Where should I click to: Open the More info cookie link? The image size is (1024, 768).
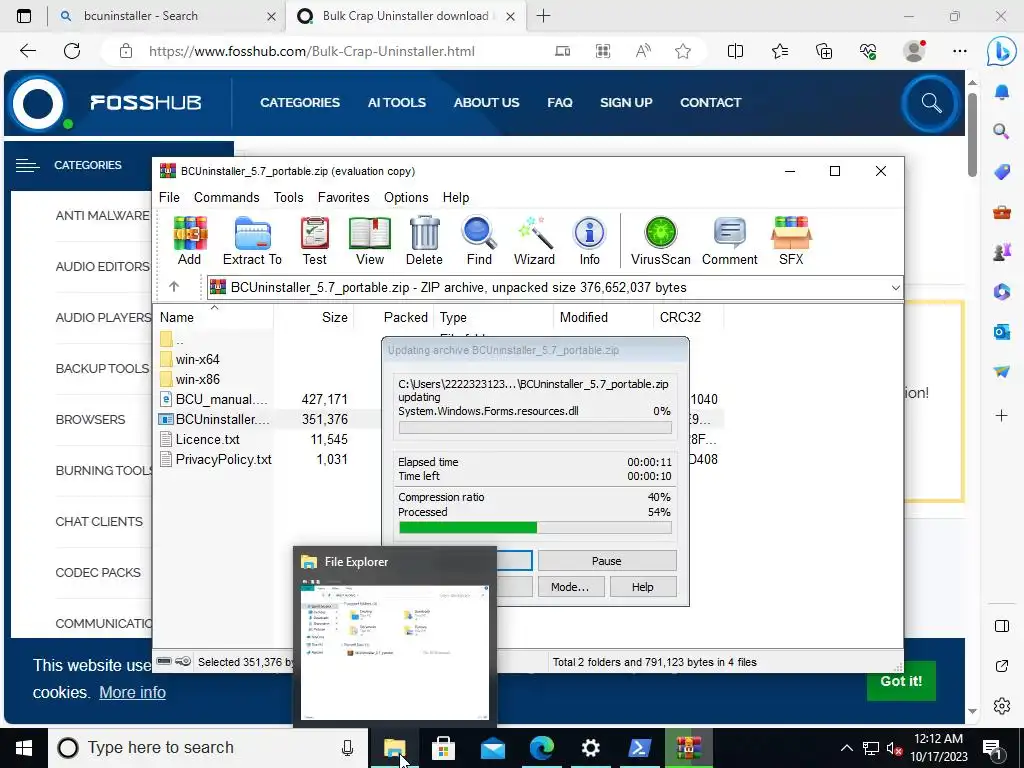point(133,692)
